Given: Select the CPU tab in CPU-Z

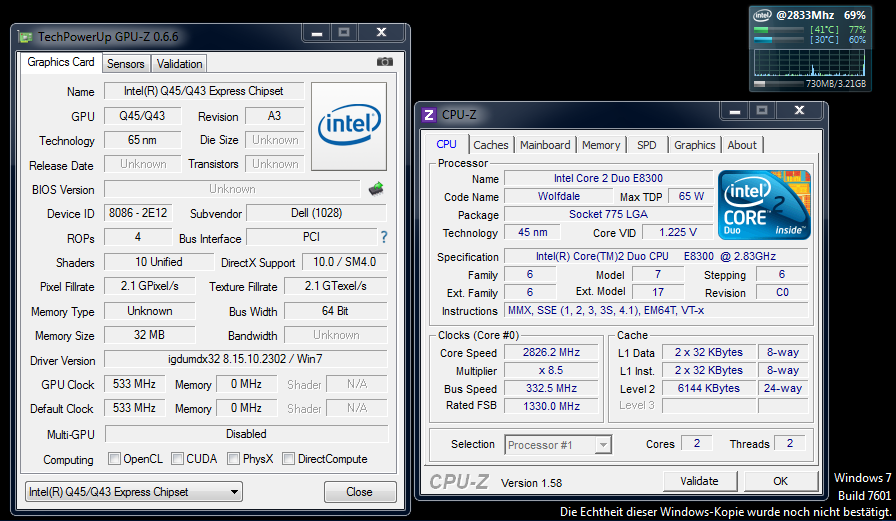Looking at the screenshot, I should pos(446,144).
